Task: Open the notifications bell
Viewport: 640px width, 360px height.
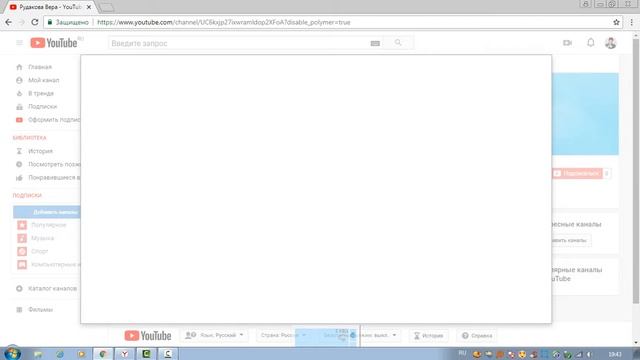Action: pyautogui.click(x=591, y=42)
